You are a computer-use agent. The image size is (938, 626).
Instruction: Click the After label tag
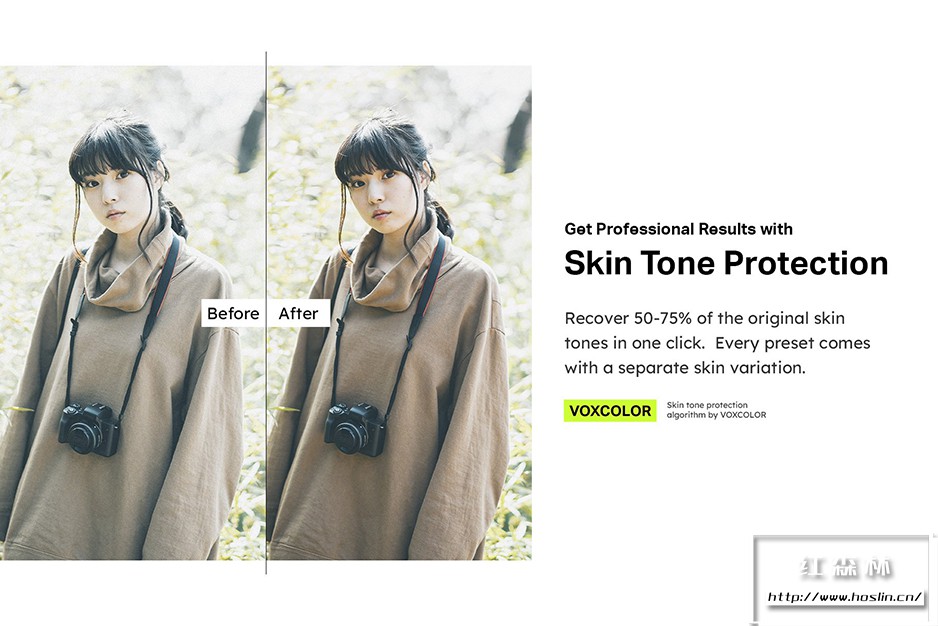pyautogui.click(x=299, y=313)
